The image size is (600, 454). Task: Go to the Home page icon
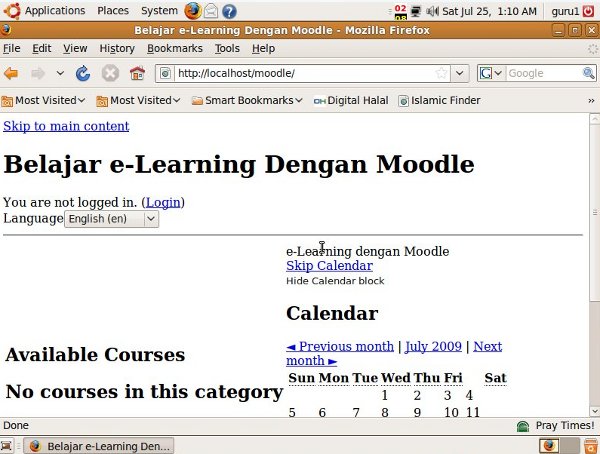137,73
